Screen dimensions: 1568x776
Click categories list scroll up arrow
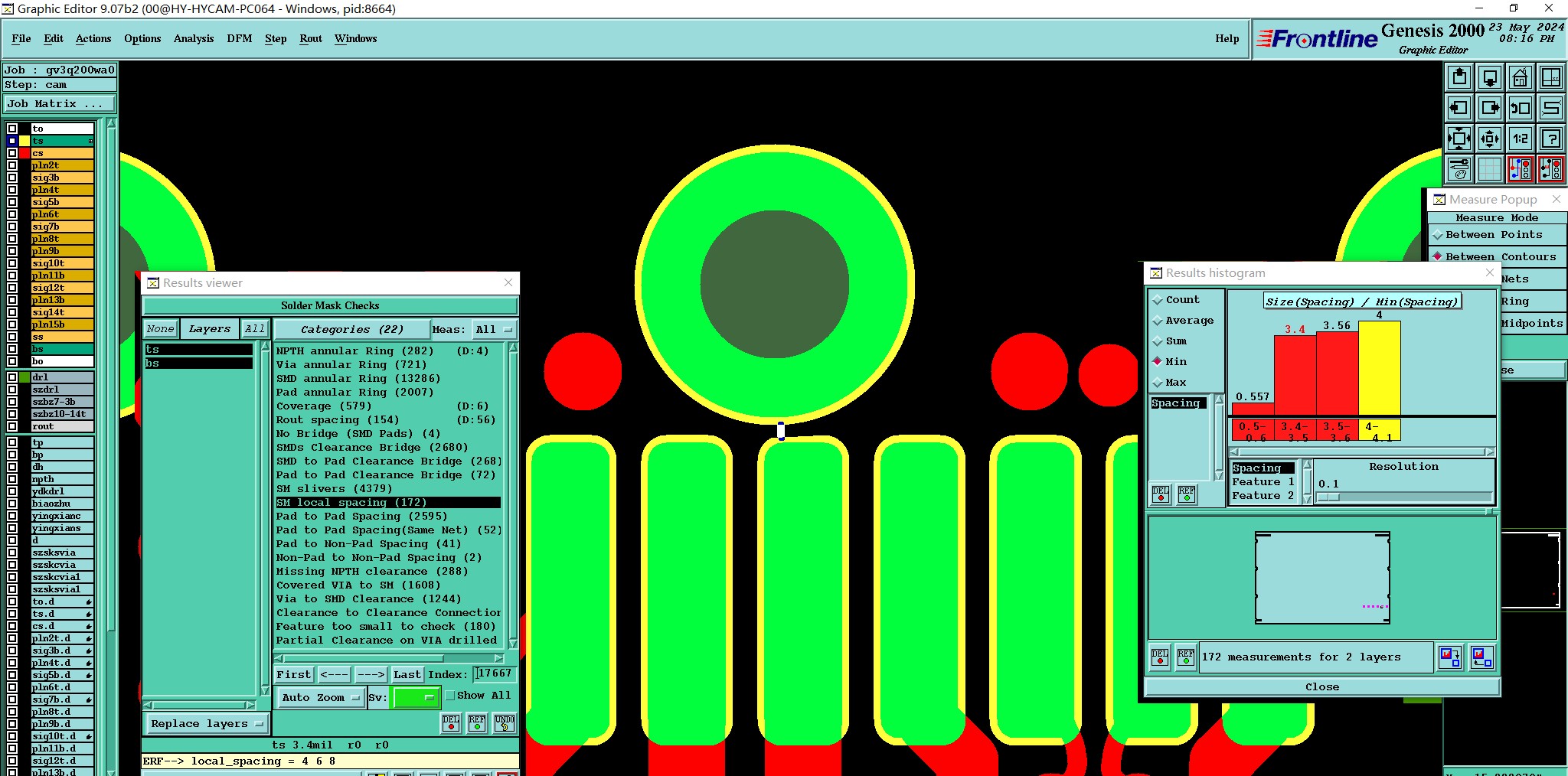coord(513,347)
